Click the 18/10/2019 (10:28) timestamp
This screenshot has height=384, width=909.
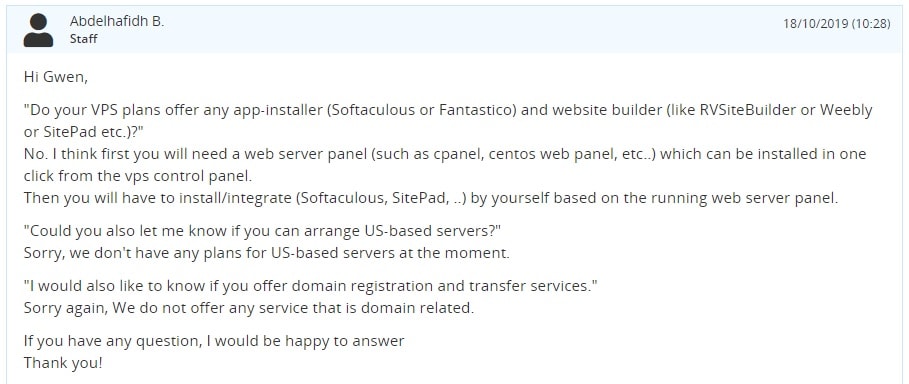(x=837, y=24)
